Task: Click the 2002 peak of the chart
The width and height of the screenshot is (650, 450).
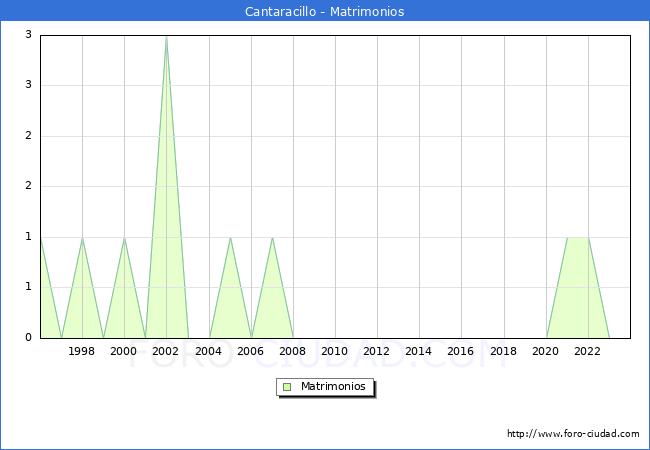Action: [x=166, y=38]
